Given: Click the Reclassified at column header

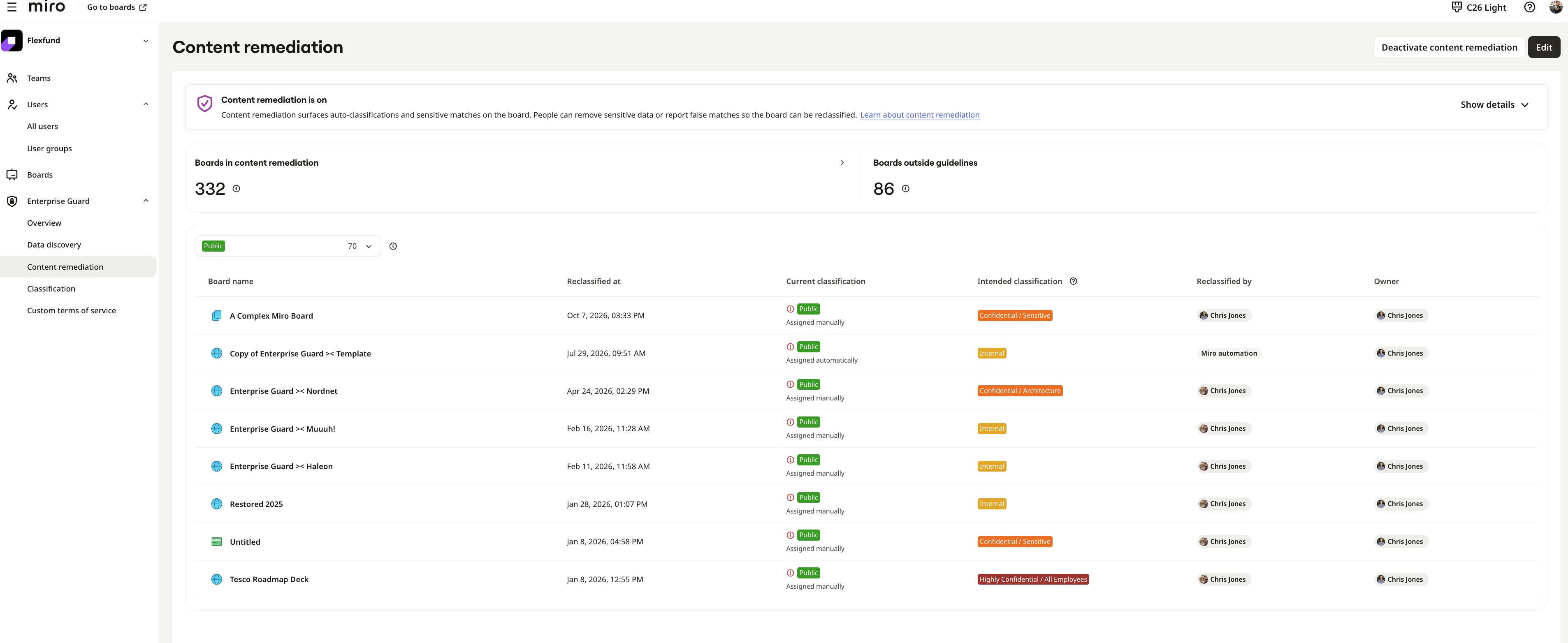Looking at the screenshot, I should (x=594, y=281).
